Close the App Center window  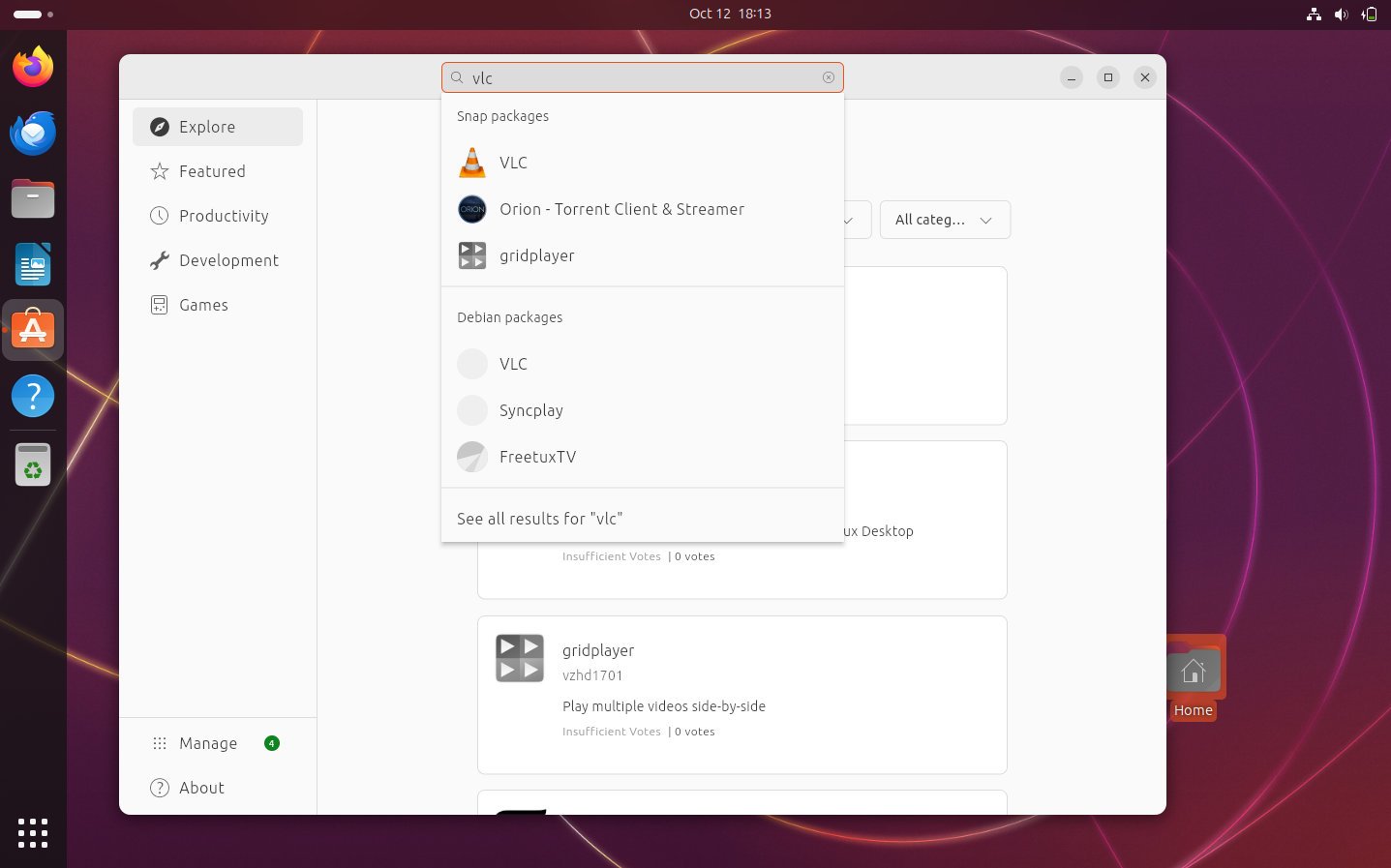[1145, 77]
